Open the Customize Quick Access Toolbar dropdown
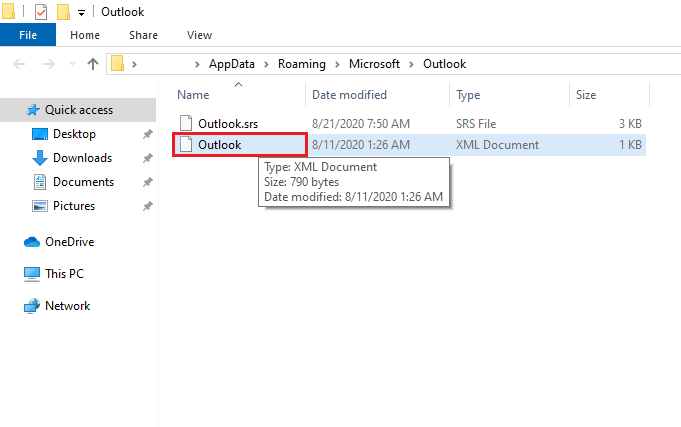The height and width of the screenshot is (427, 681). [x=81, y=13]
